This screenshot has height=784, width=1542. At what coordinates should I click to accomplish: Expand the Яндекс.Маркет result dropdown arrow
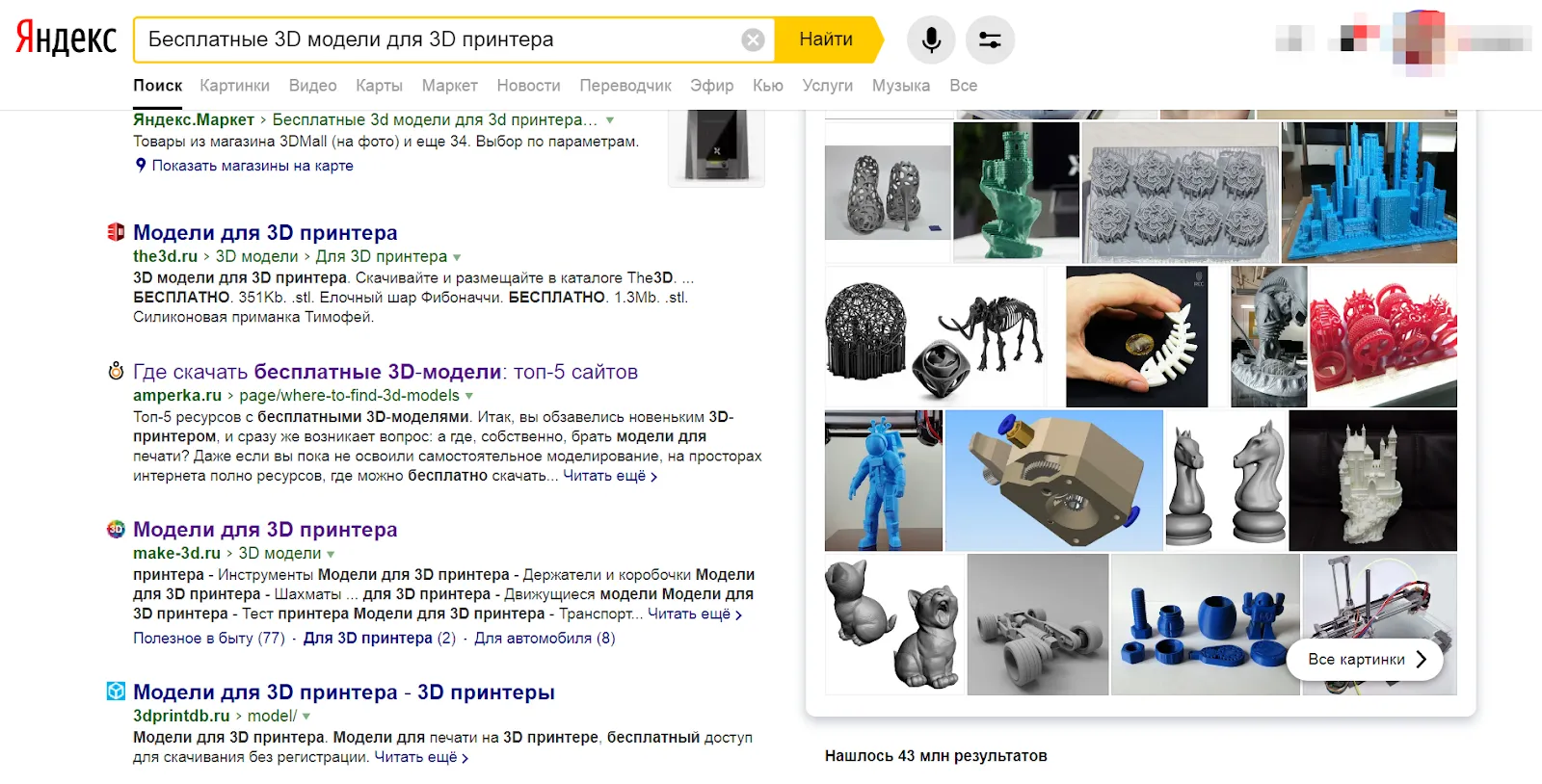(x=610, y=120)
